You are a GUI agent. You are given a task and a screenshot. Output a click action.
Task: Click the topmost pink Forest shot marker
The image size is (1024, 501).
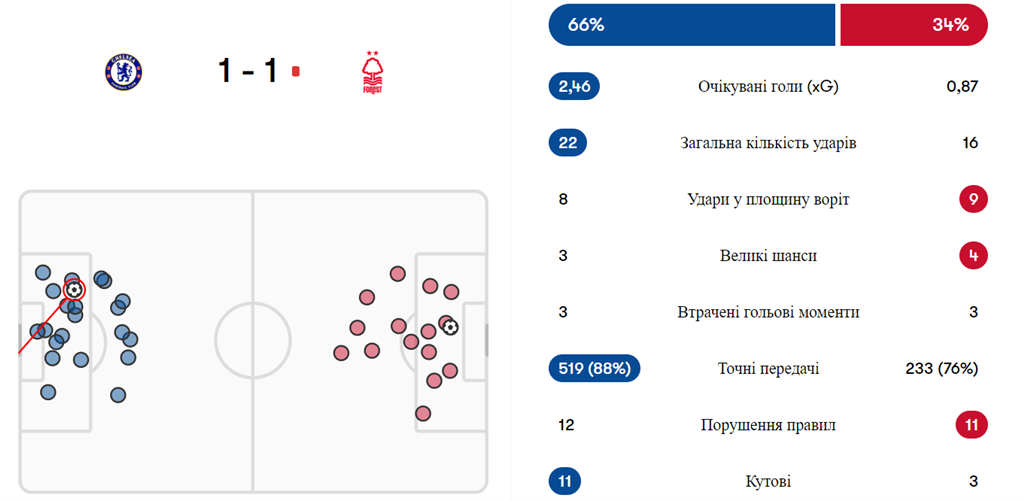click(x=397, y=273)
